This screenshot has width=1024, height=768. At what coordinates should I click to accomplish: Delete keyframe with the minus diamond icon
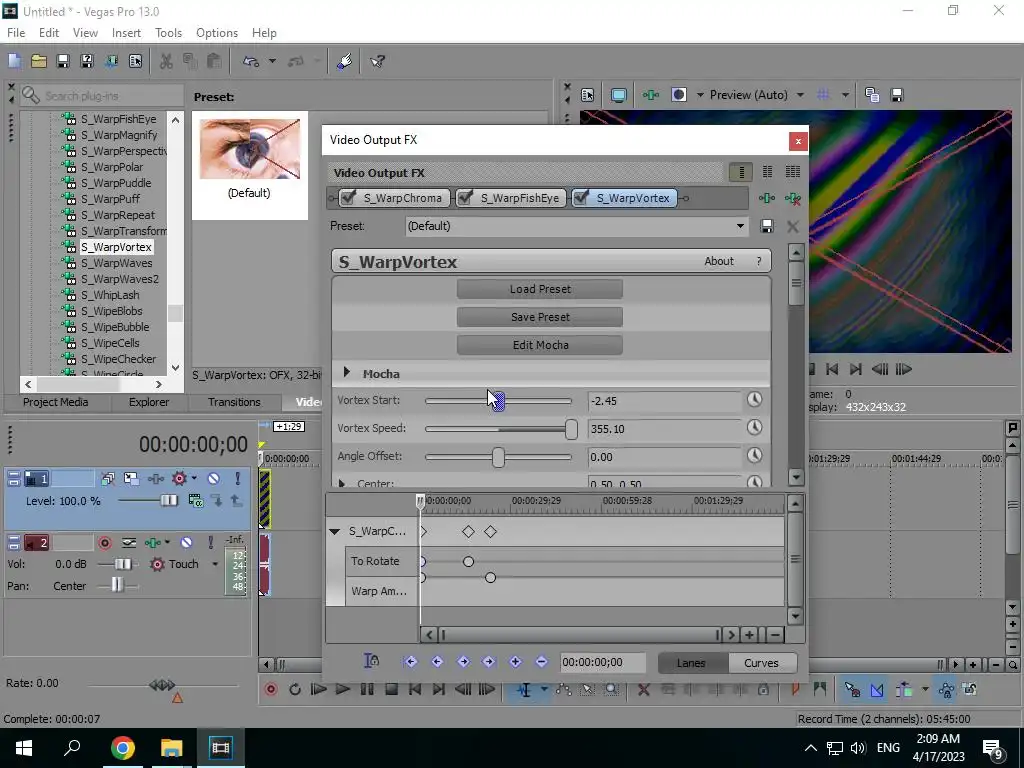541,662
